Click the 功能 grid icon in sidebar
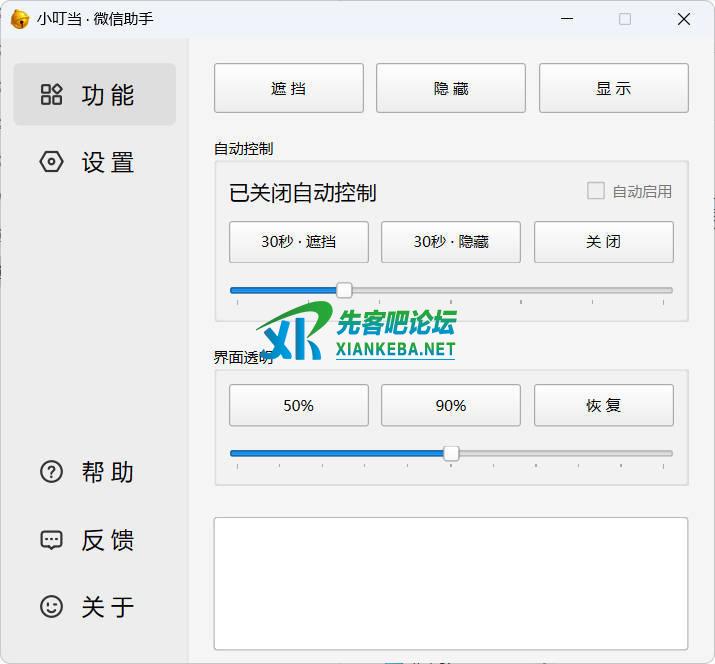715x664 pixels. [x=51, y=95]
